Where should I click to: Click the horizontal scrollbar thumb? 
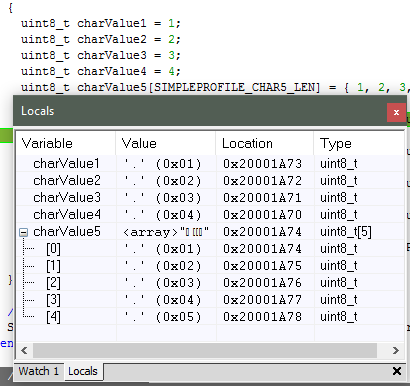tap(205, 350)
